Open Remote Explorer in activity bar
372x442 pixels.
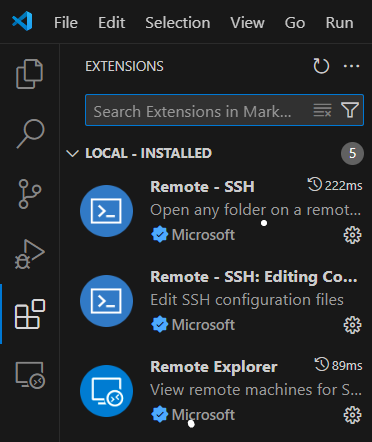pos(30,375)
